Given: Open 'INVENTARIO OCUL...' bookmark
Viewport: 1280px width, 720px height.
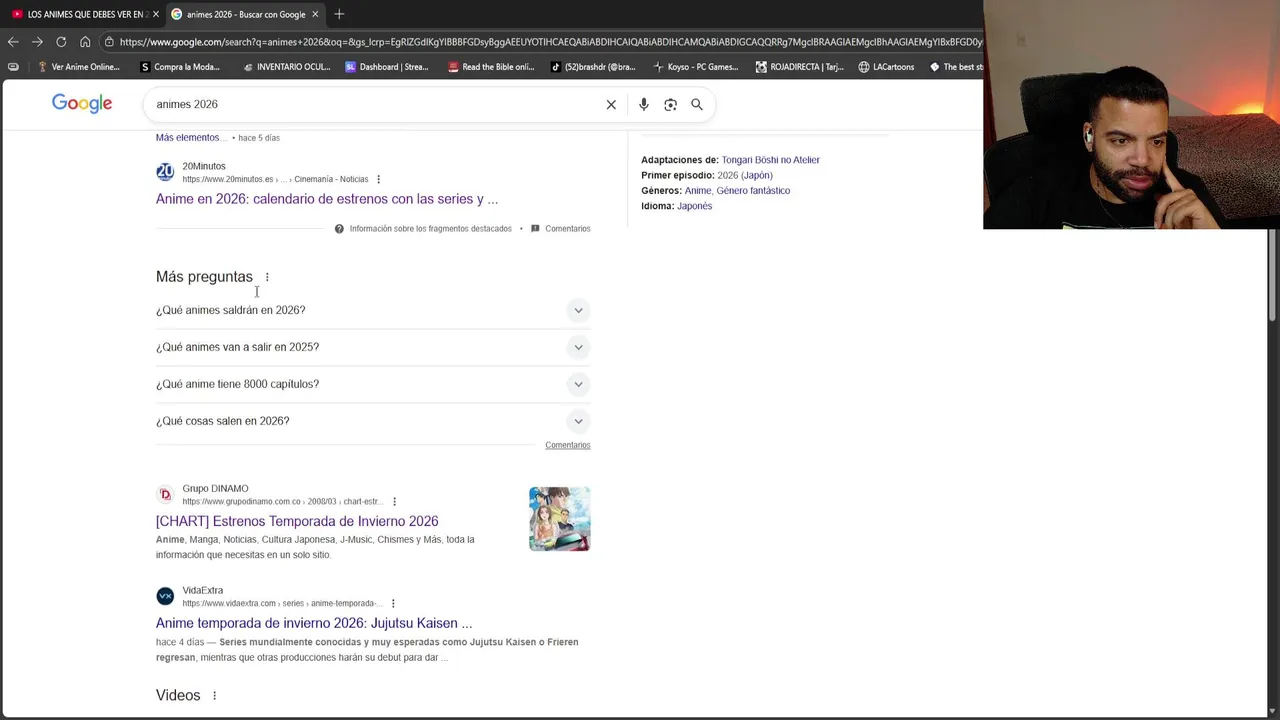Looking at the screenshot, I should (x=286, y=67).
